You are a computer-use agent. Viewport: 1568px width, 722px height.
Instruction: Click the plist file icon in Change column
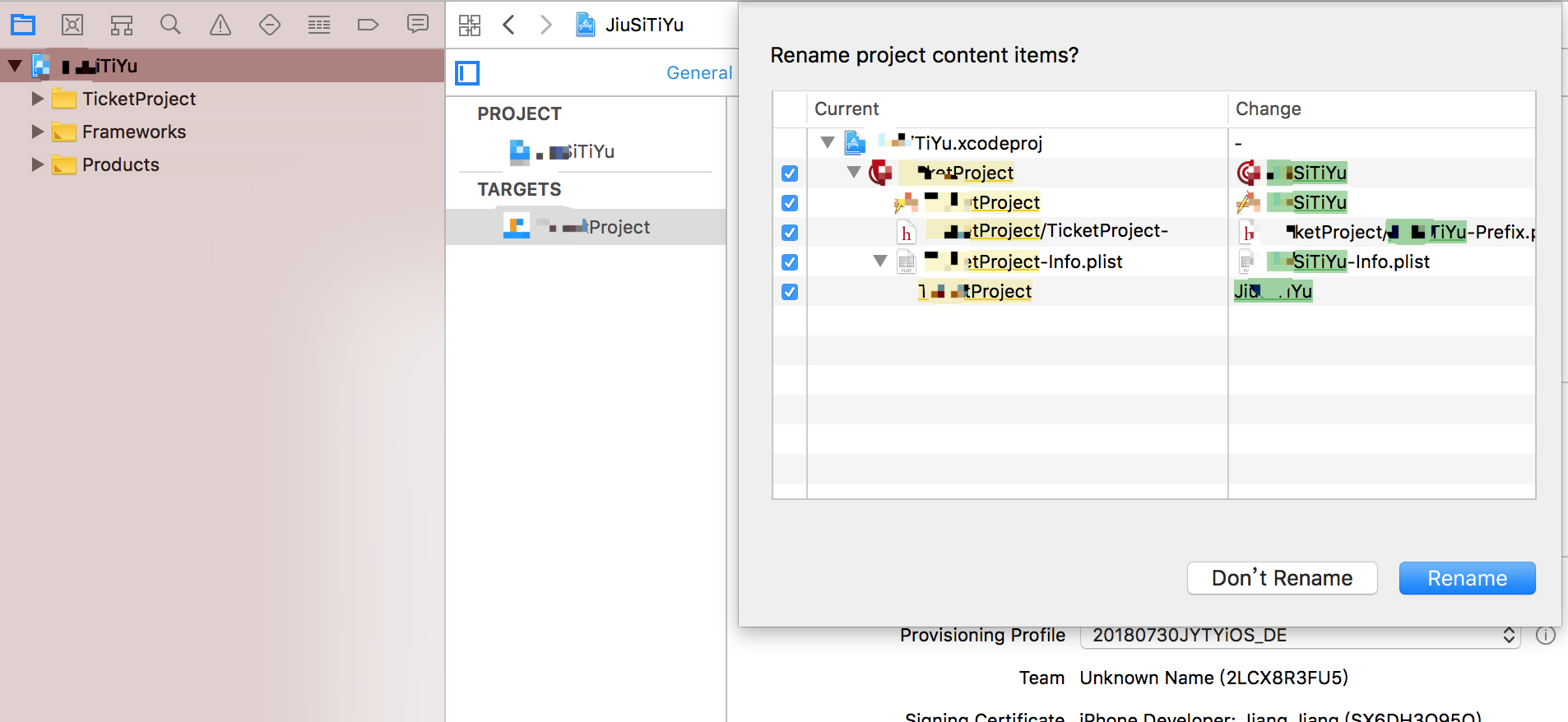click(1247, 262)
